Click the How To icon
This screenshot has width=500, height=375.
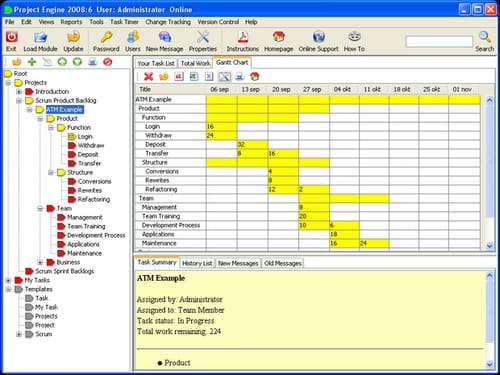(354, 37)
